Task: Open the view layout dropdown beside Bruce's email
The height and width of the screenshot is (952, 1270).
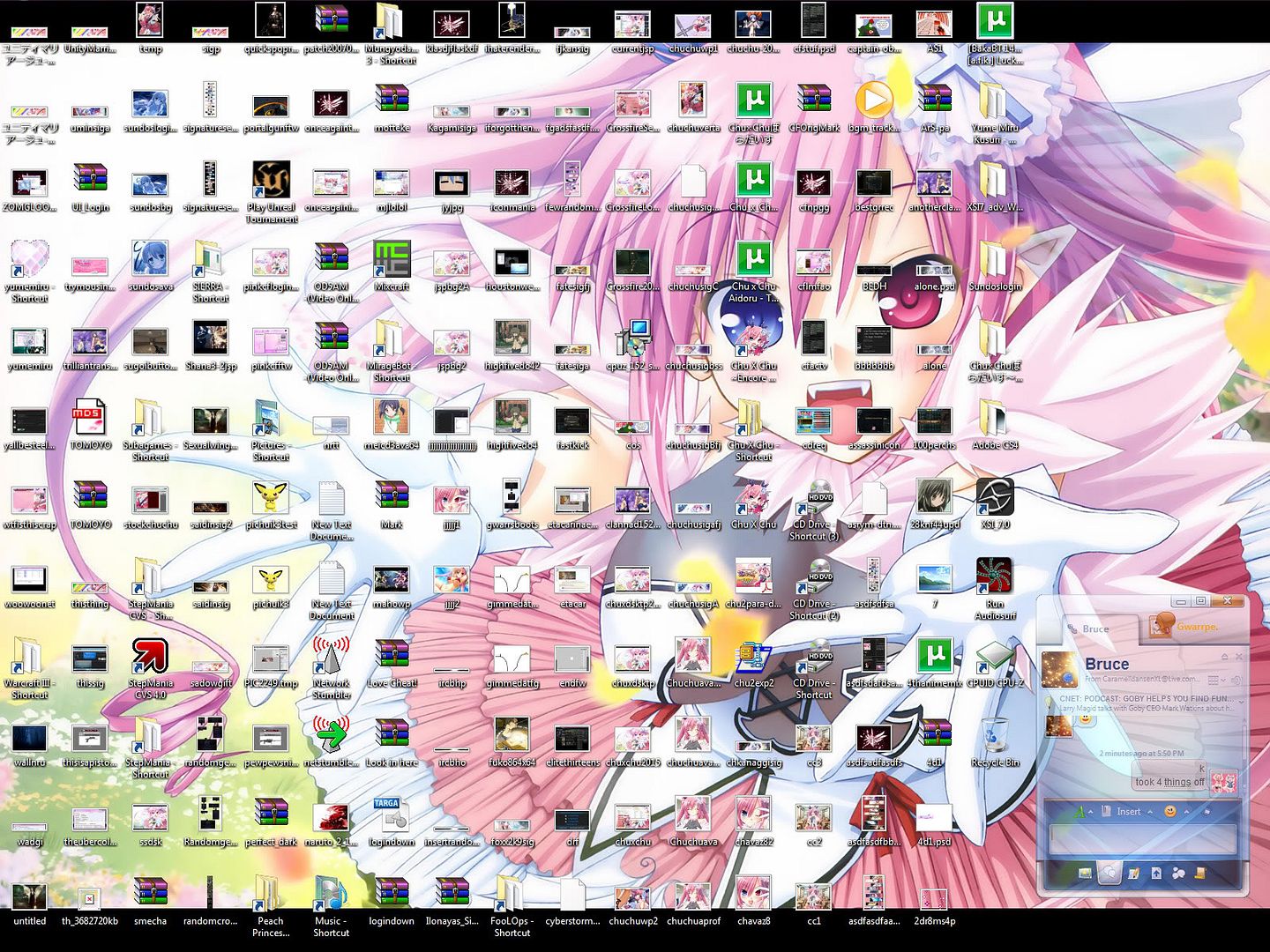Action: click(1217, 681)
